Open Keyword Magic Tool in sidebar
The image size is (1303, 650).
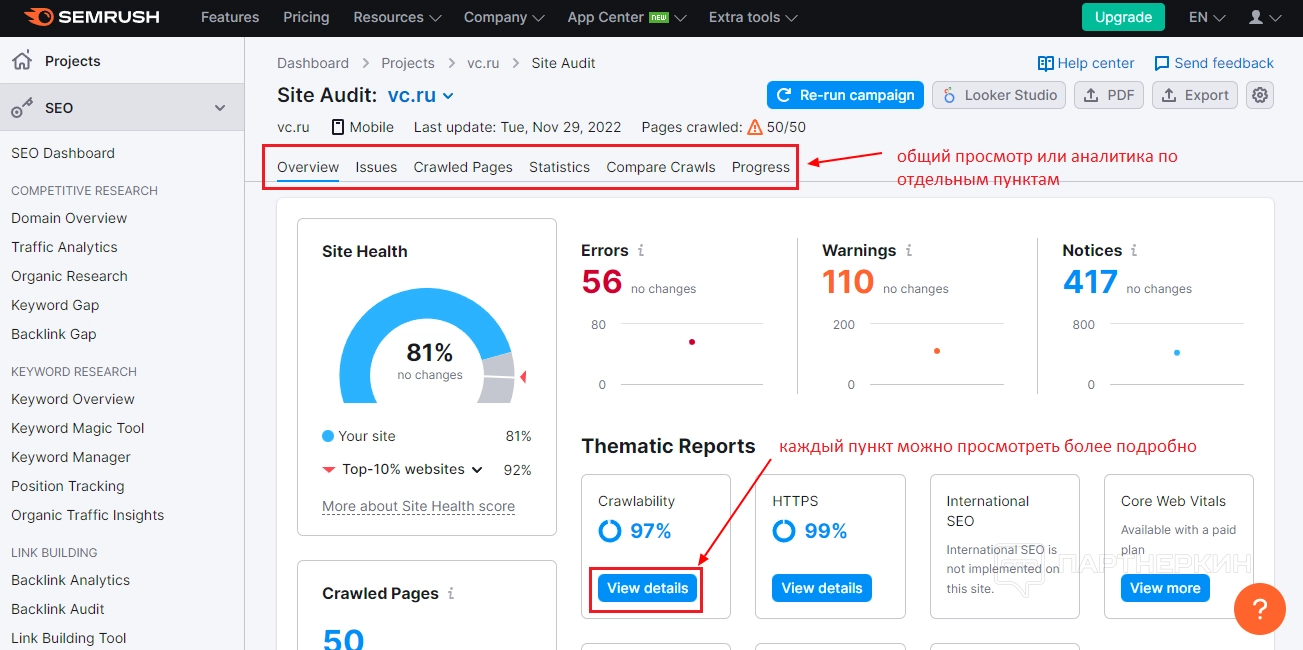pyautogui.click(x=78, y=428)
